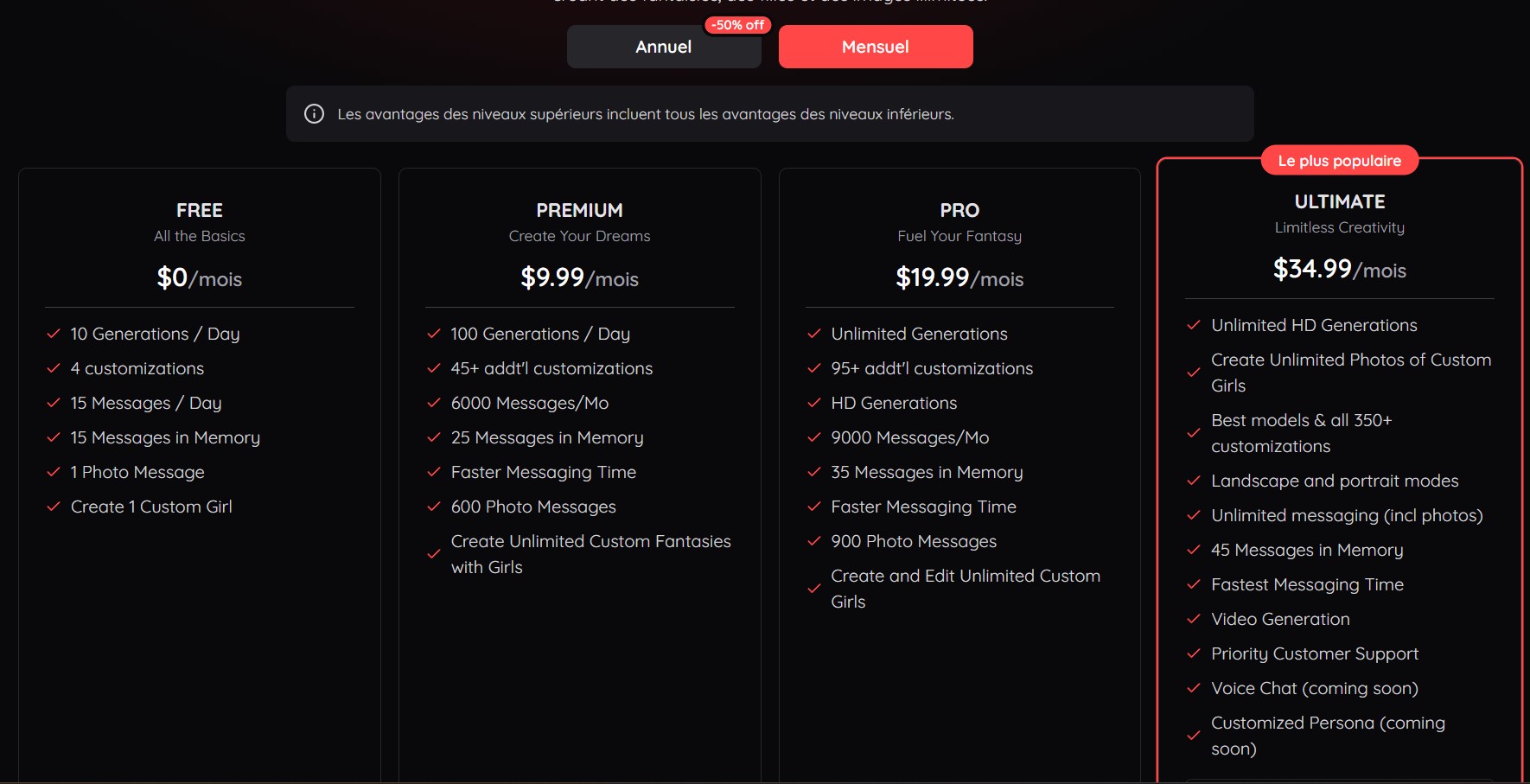Switch billing to Mensuel
Viewport: 1530px width, 784px height.
tap(875, 47)
